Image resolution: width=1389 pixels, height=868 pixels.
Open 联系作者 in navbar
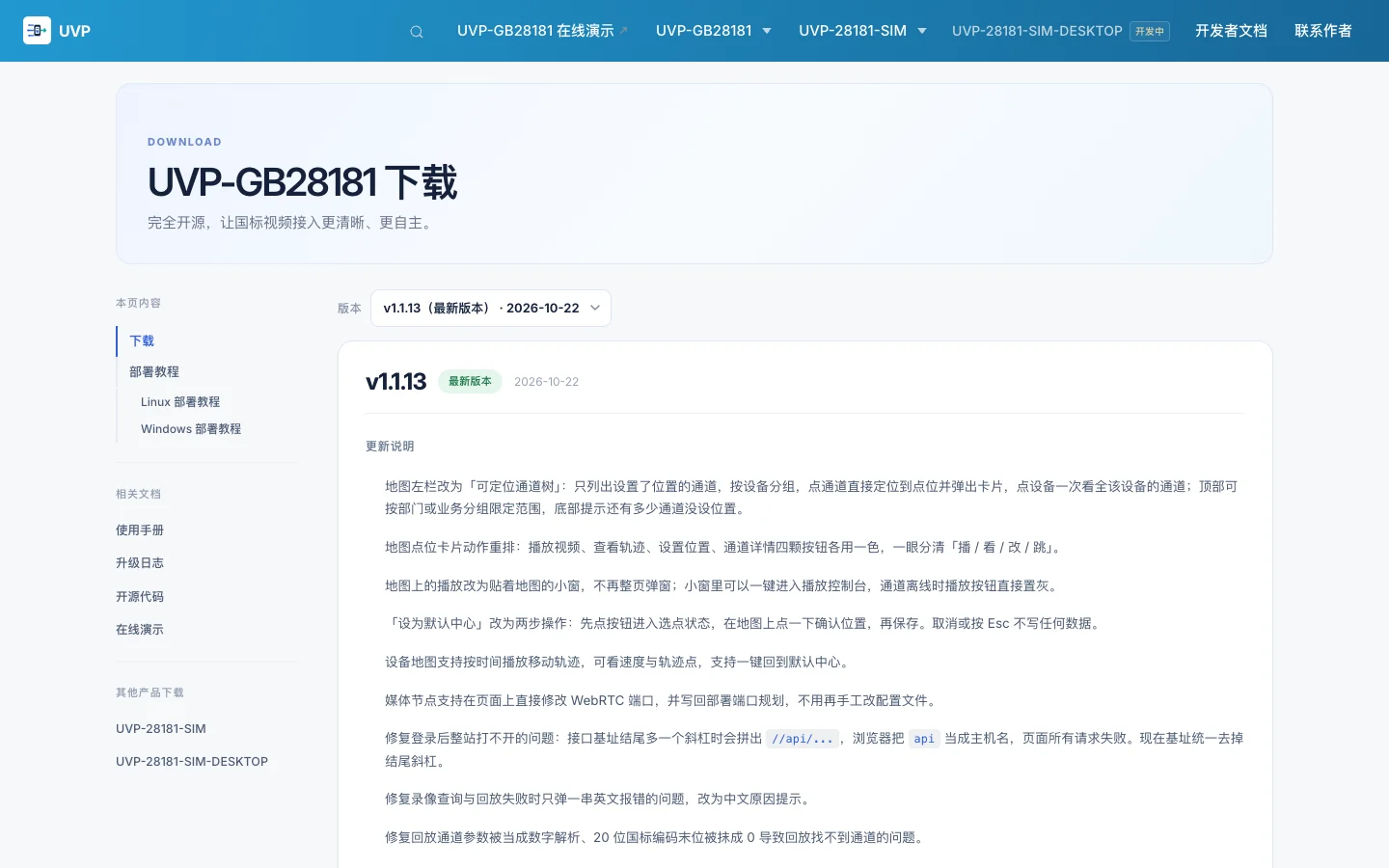(x=1323, y=31)
